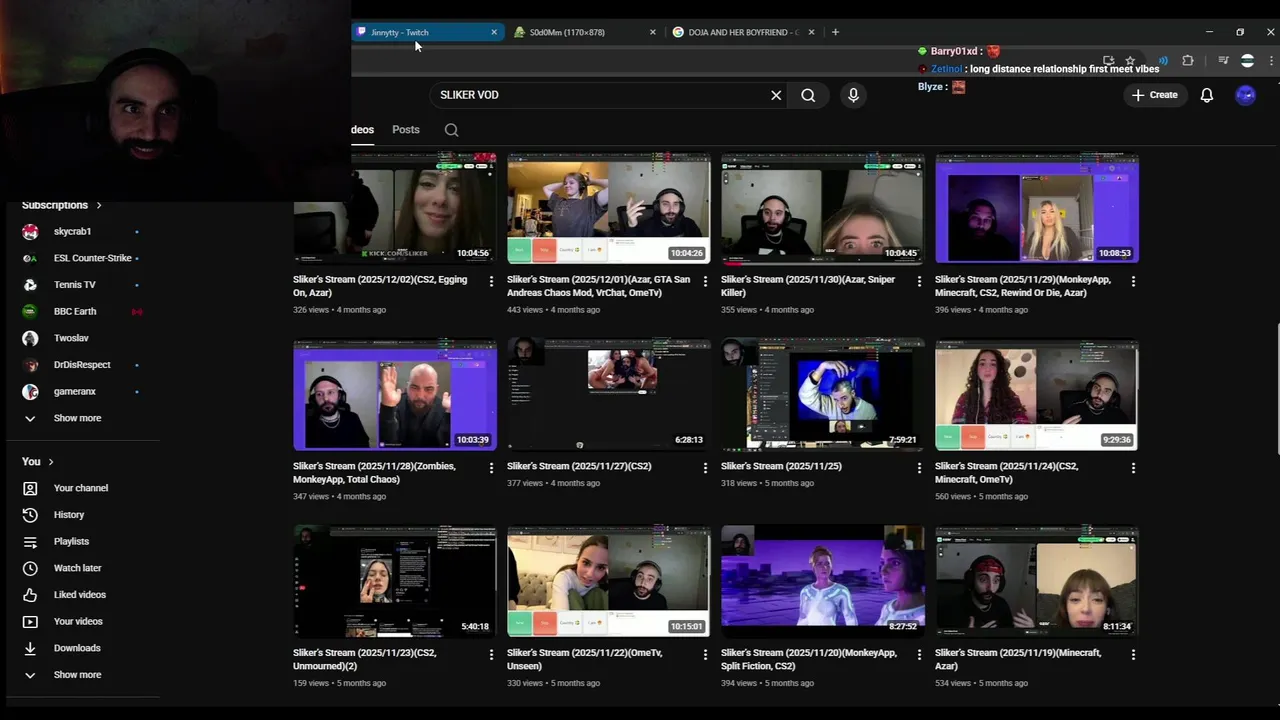Open the YouTube account avatar menu
Screen dimensions: 1280x720
(x=1245, y=95)
